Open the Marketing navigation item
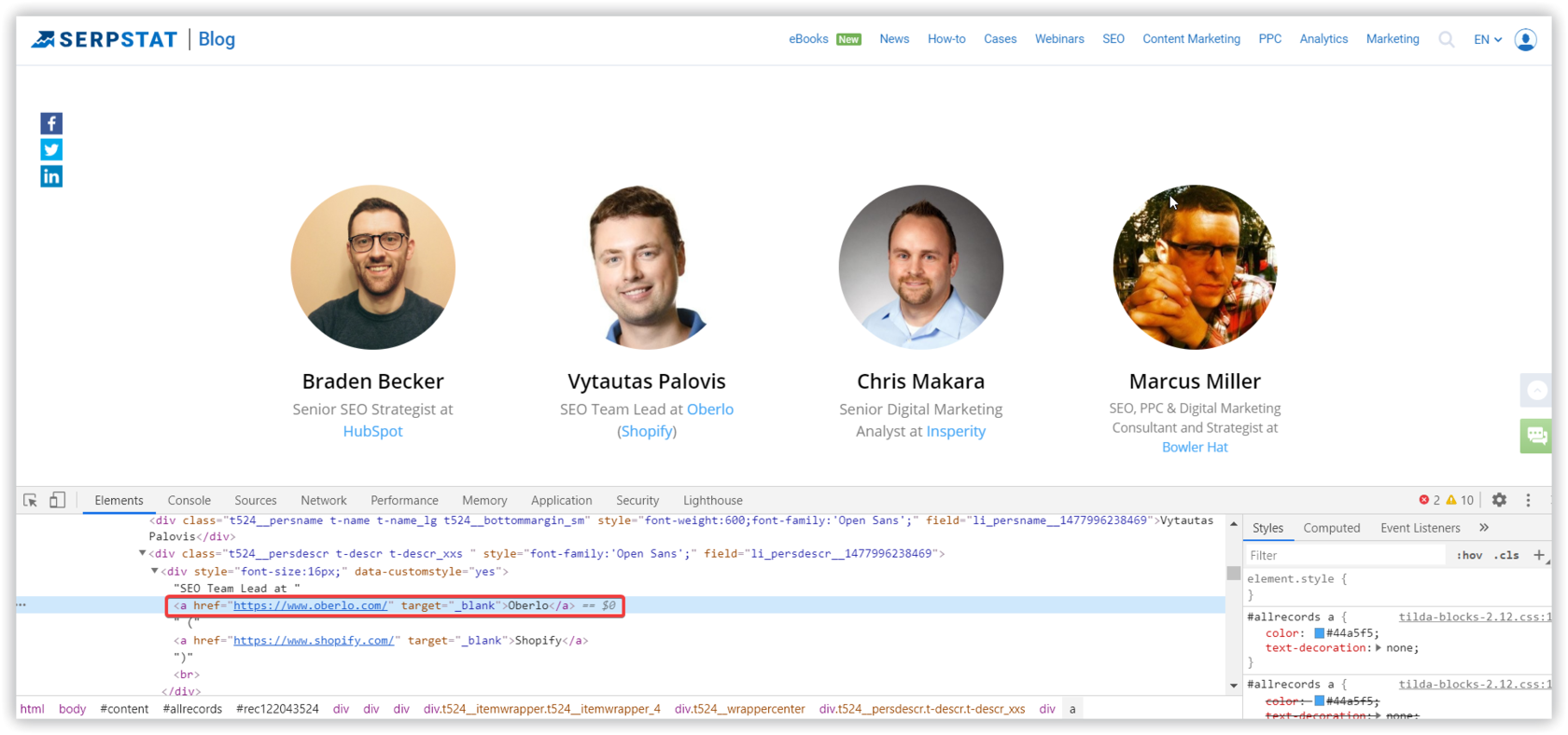The image size is (1568, 735). 1392,39
